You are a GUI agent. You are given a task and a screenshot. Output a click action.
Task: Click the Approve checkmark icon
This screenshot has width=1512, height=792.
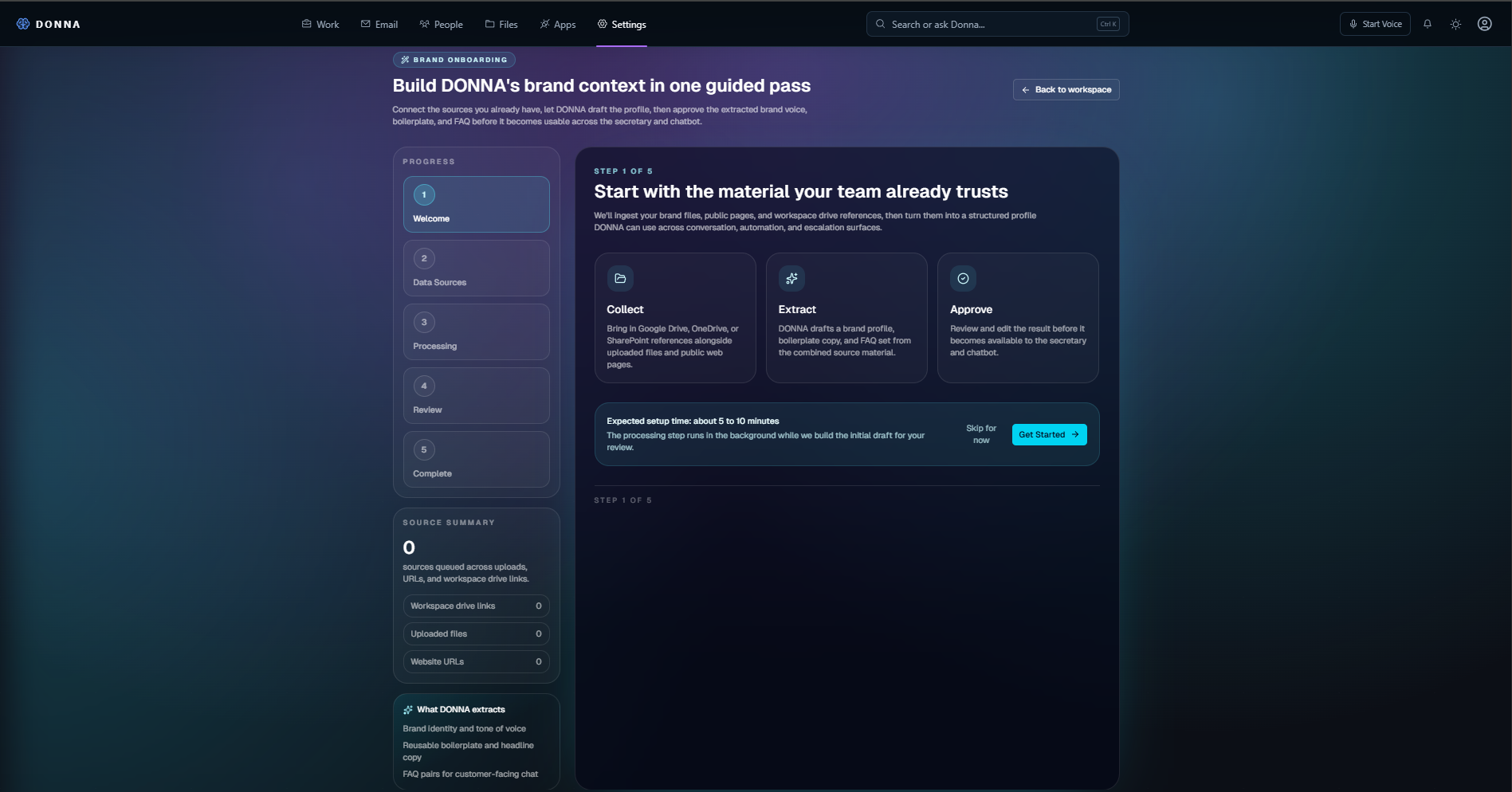963,278
